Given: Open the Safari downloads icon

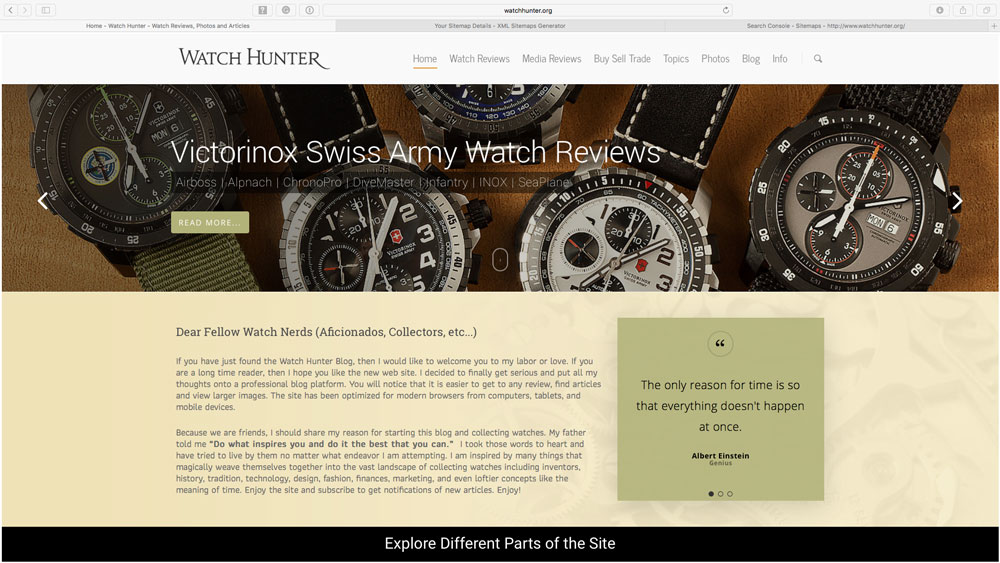Looking at the screenshot, I should [939, 10].
